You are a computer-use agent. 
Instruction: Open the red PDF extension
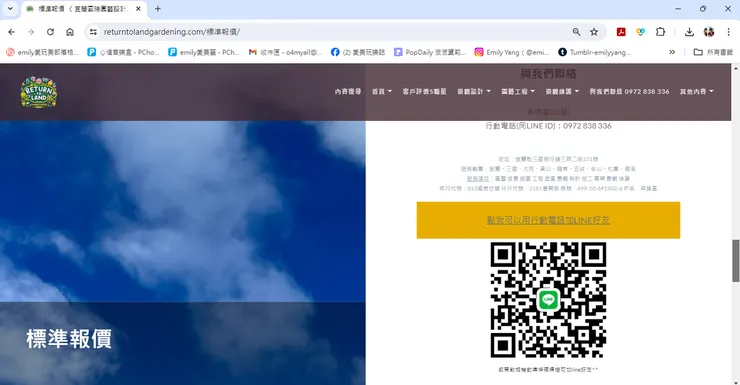621,32
